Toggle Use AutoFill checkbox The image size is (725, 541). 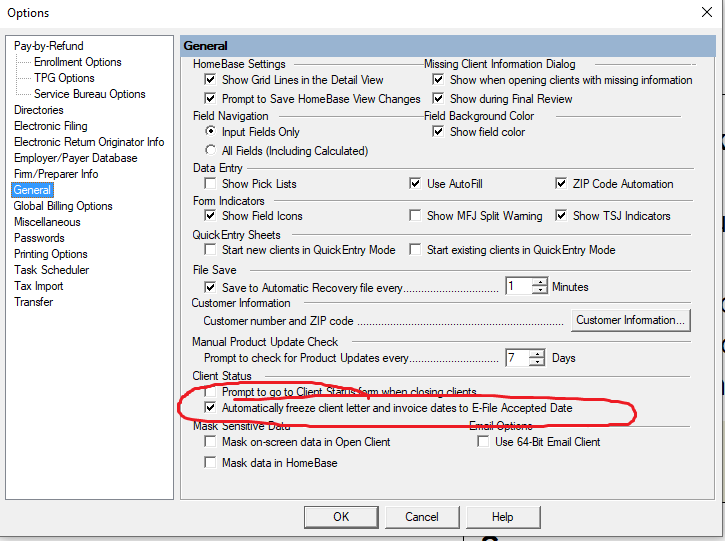click(416, 184)
